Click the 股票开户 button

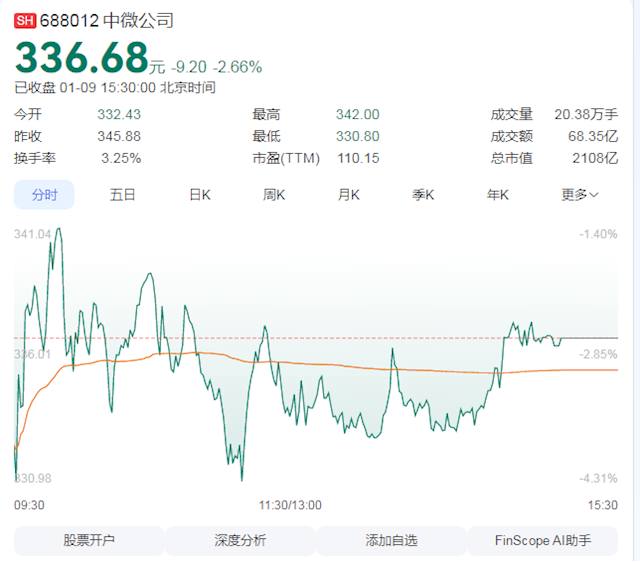point(89,541)
